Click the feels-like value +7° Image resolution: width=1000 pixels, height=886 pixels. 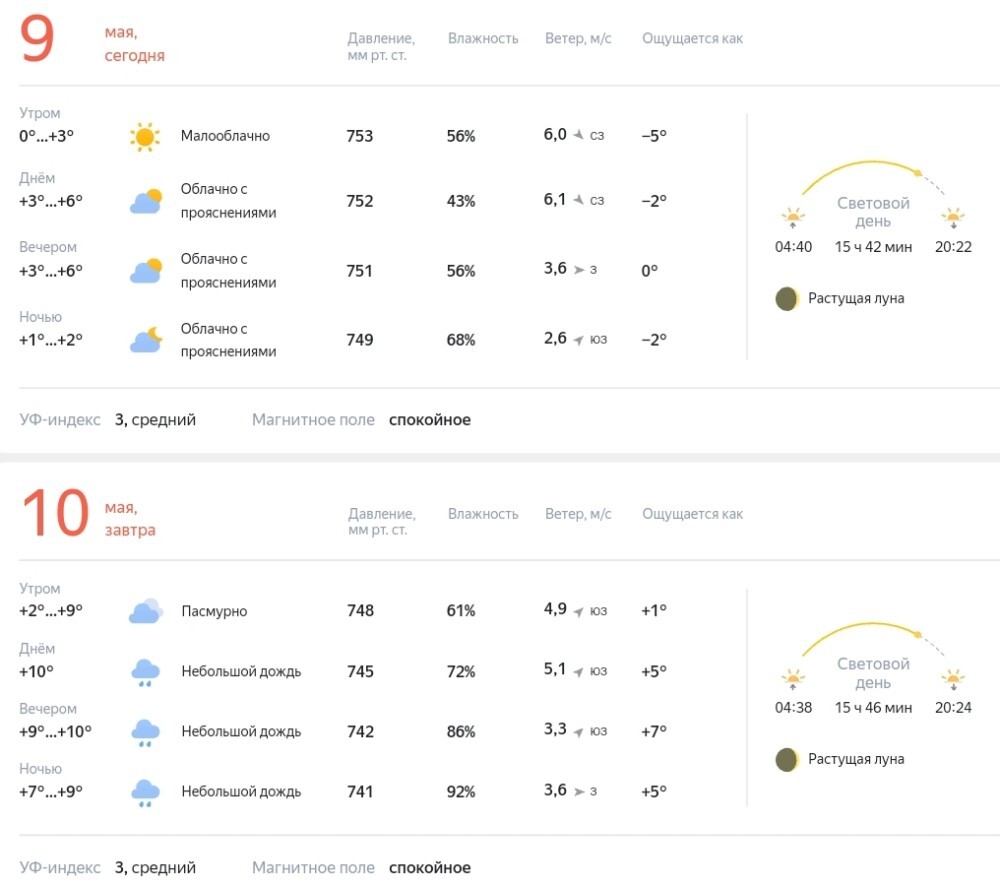(654, 731)
